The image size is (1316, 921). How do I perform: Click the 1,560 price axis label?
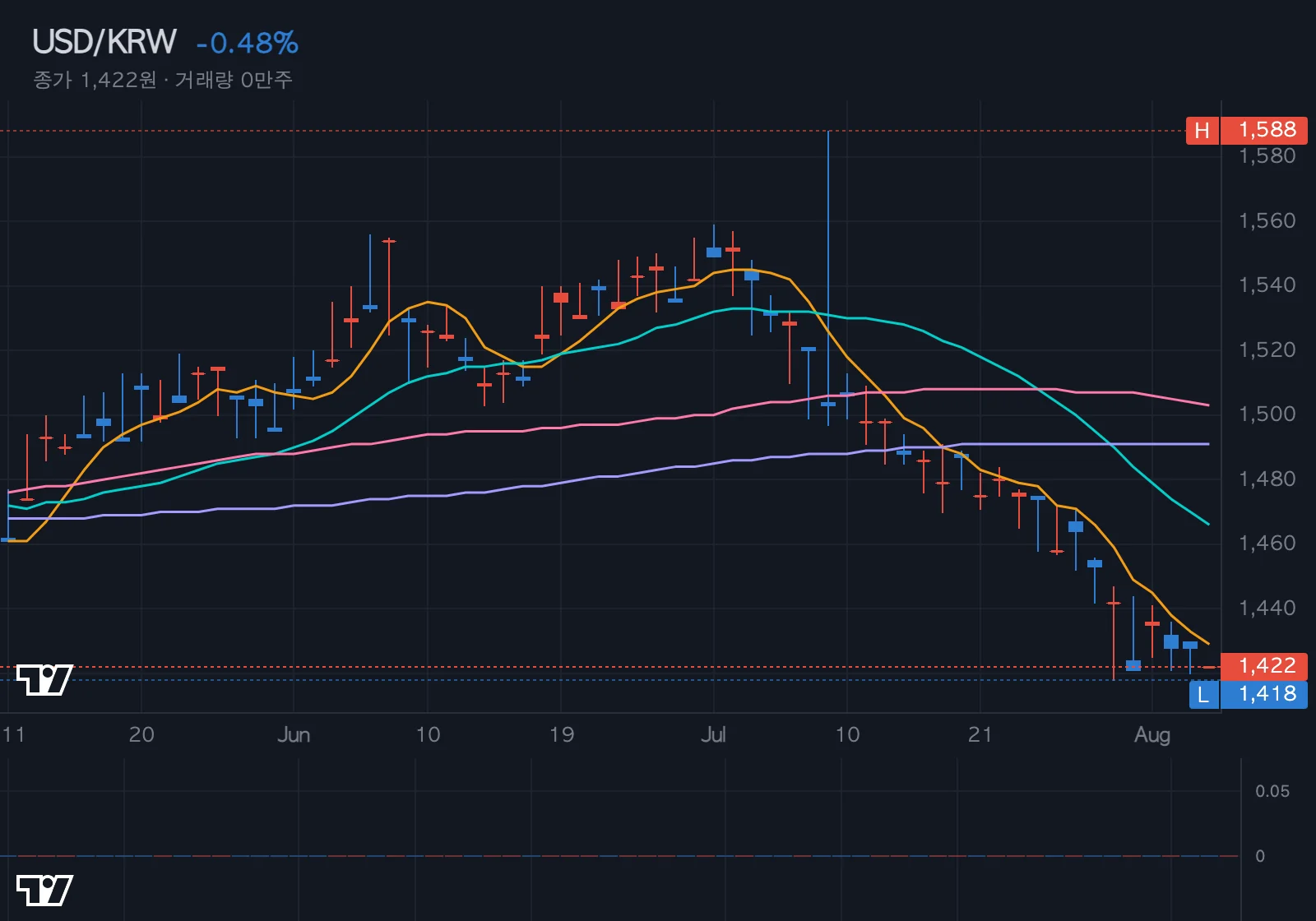pos(1267,220)
